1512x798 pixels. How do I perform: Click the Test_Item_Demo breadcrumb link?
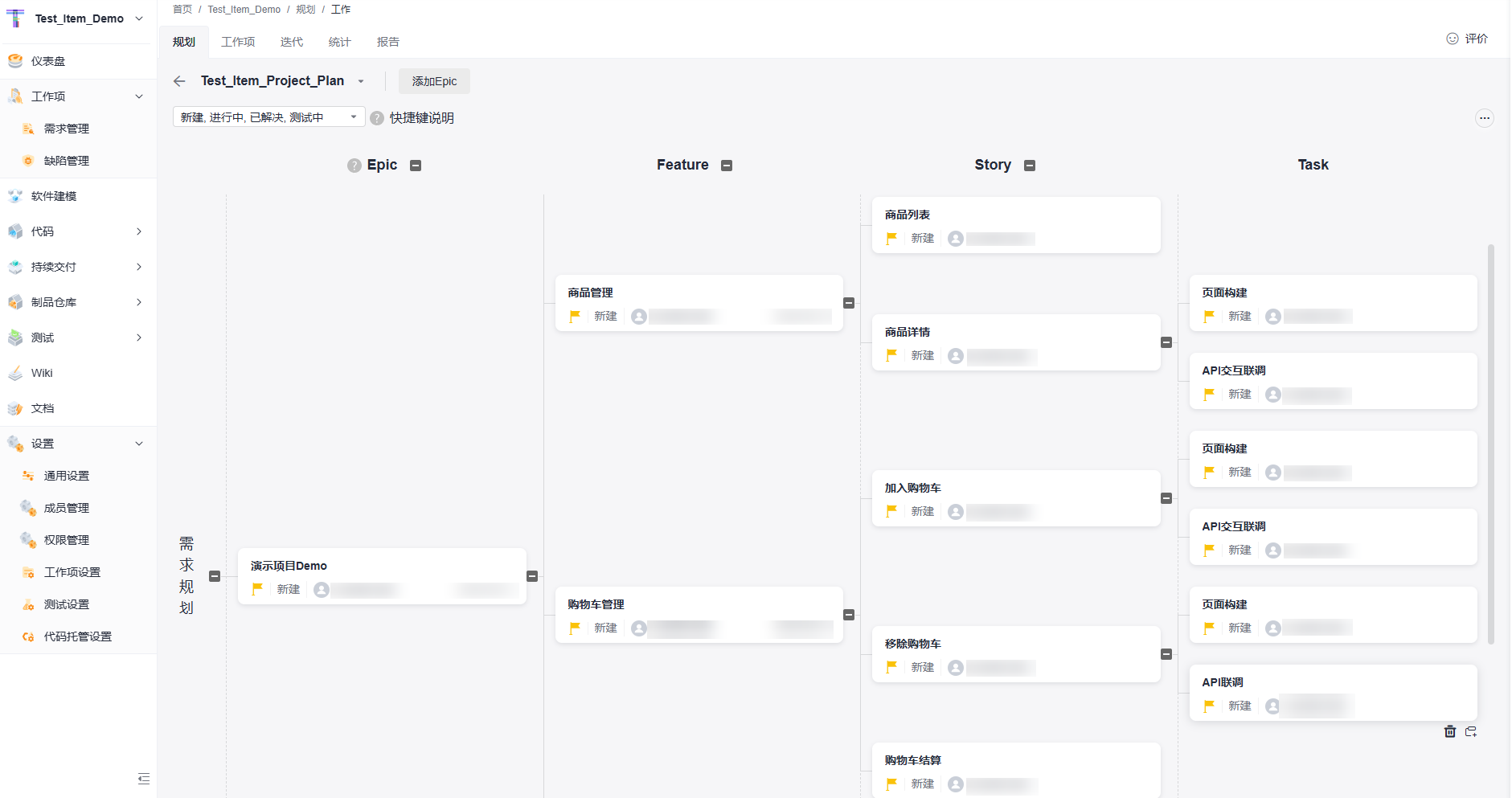point(244,10)
